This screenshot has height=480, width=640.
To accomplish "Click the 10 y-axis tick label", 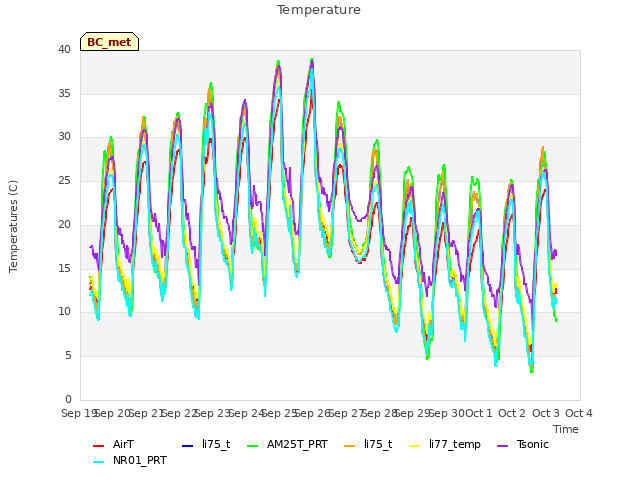I will point(64,312).
